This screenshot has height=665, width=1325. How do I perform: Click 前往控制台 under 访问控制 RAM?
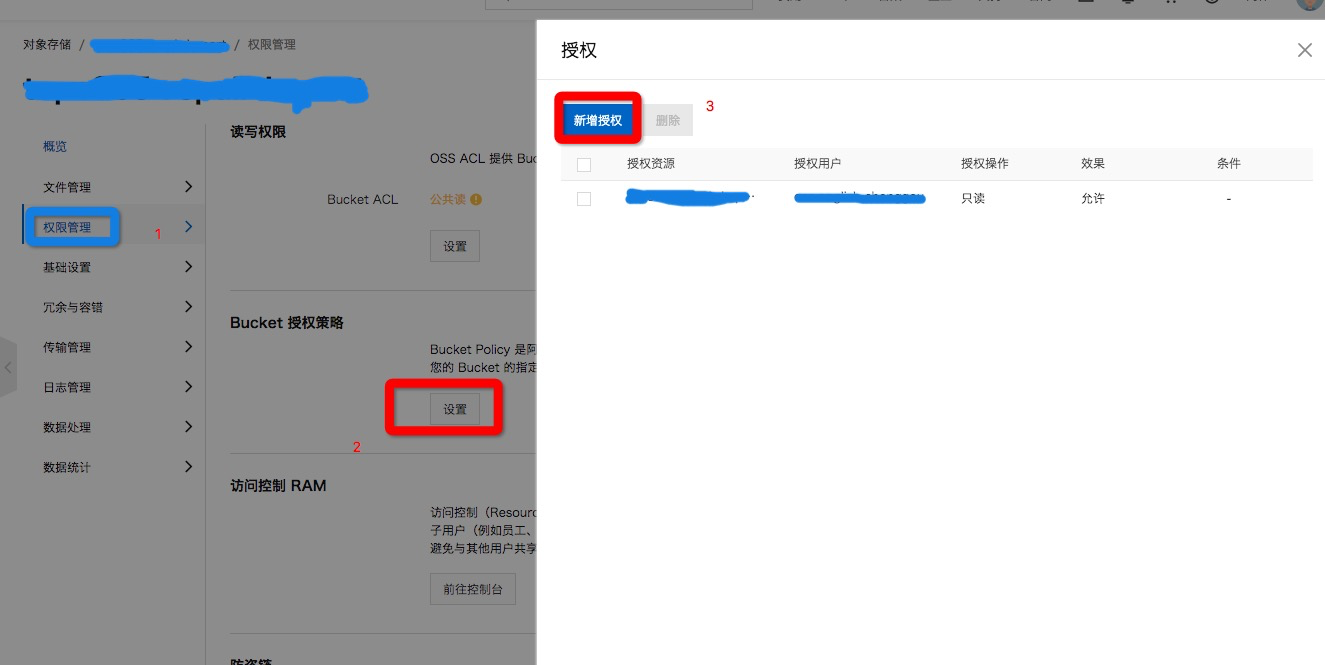click(473, 589)
